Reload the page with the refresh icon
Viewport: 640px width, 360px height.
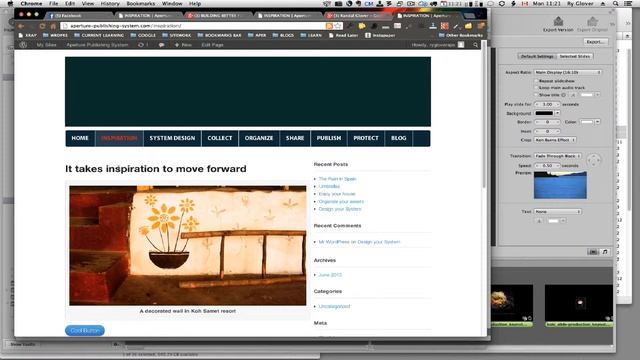[x=42, y=26]
